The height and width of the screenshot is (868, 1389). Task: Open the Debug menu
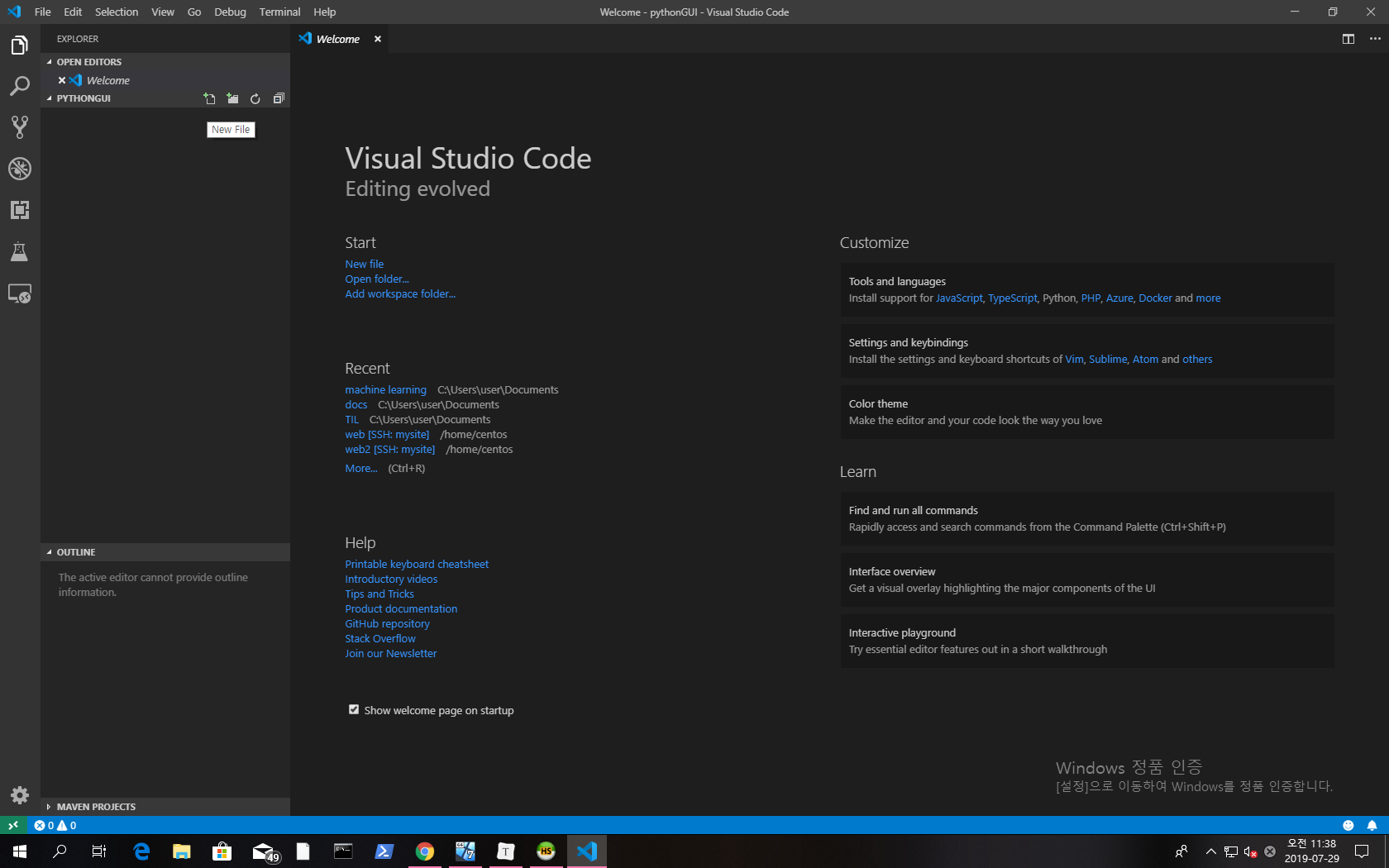(x=230, y=12)
